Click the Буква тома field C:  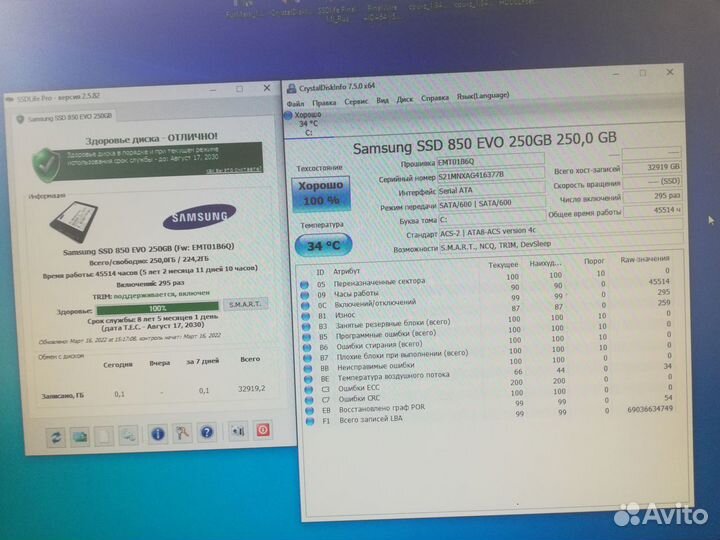point(492,218)
